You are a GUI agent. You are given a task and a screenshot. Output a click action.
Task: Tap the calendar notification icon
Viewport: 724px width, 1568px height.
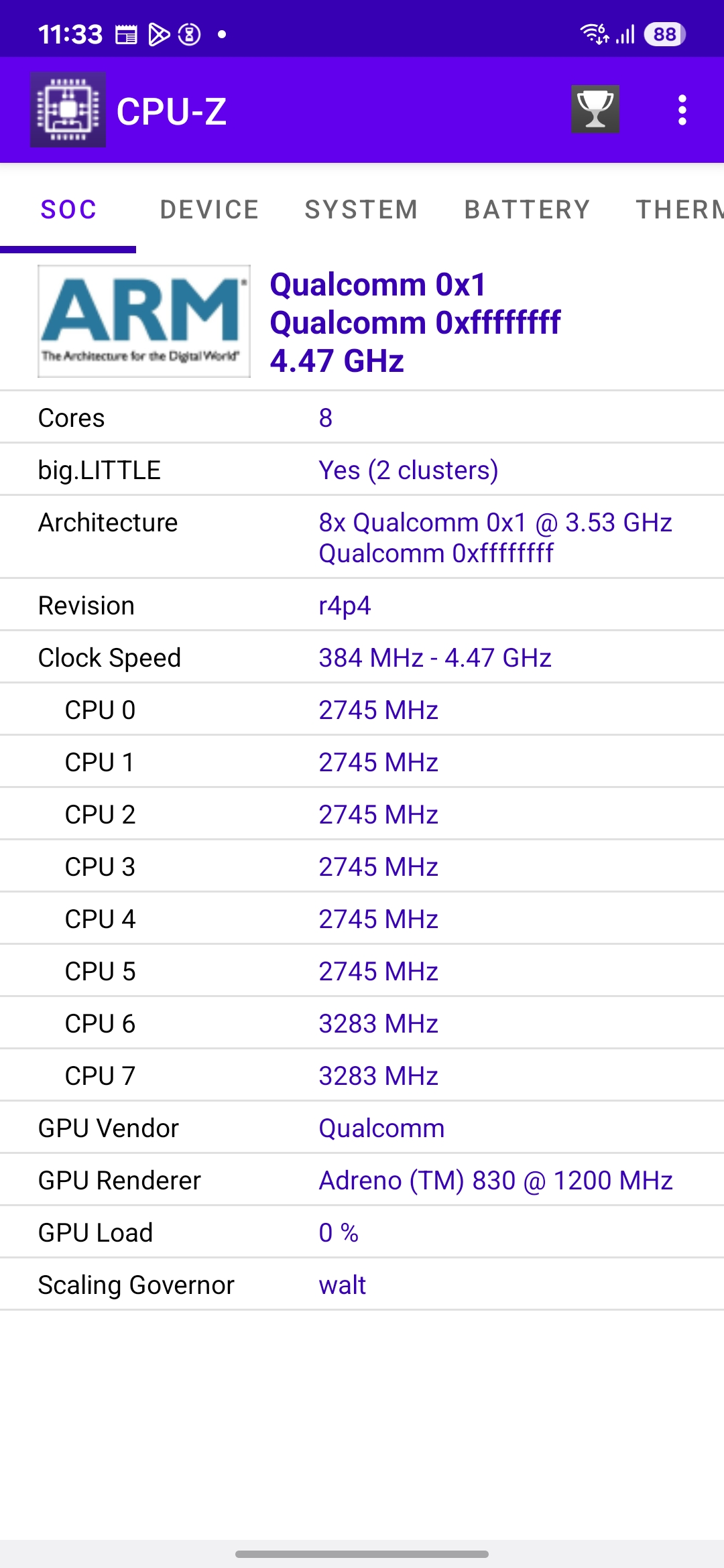(x=126, y=34)
